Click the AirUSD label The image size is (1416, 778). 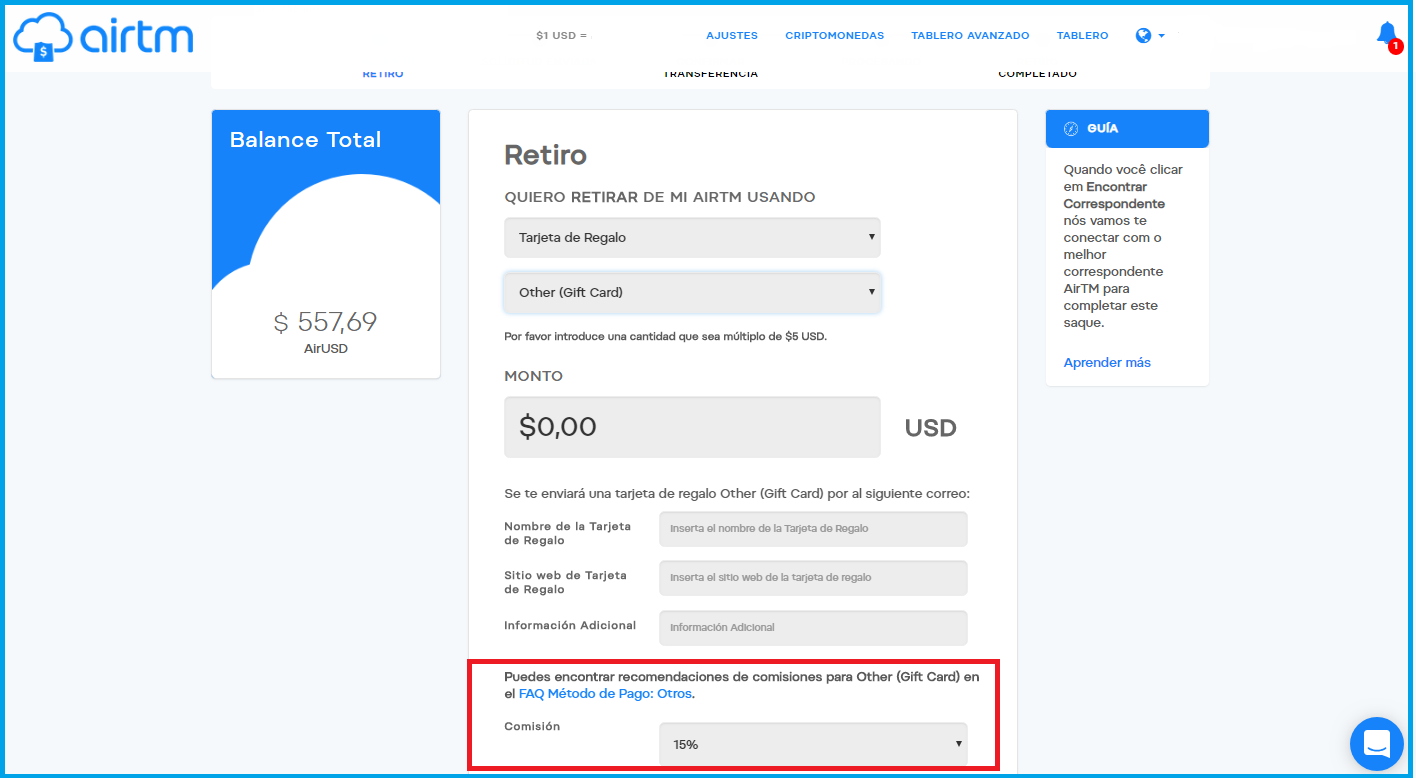[326, 349]
